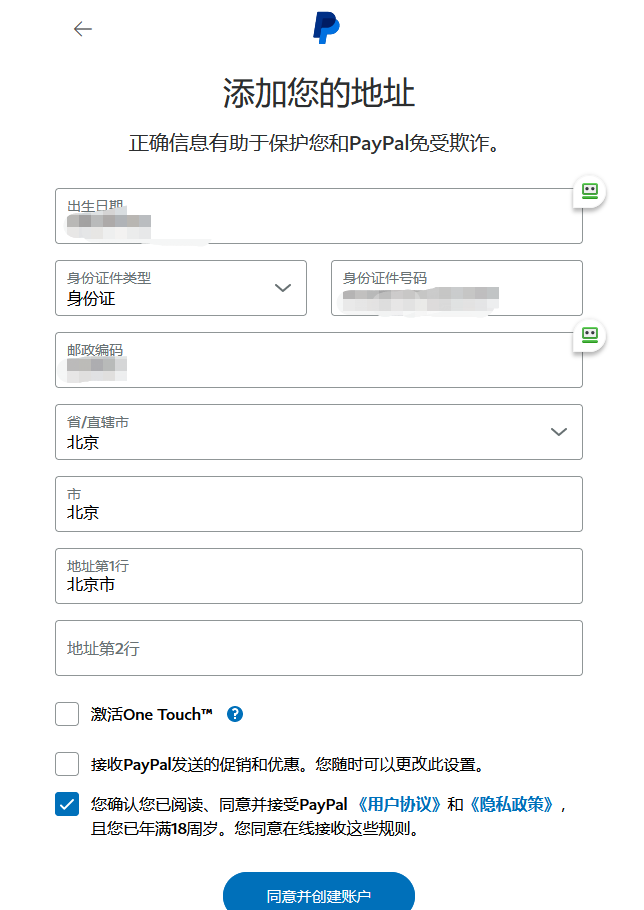This screenshot has width=644, height=910.
Task: Click the 身份证件号码 input field
Action: pyautogui.click(x=456, y=288)
